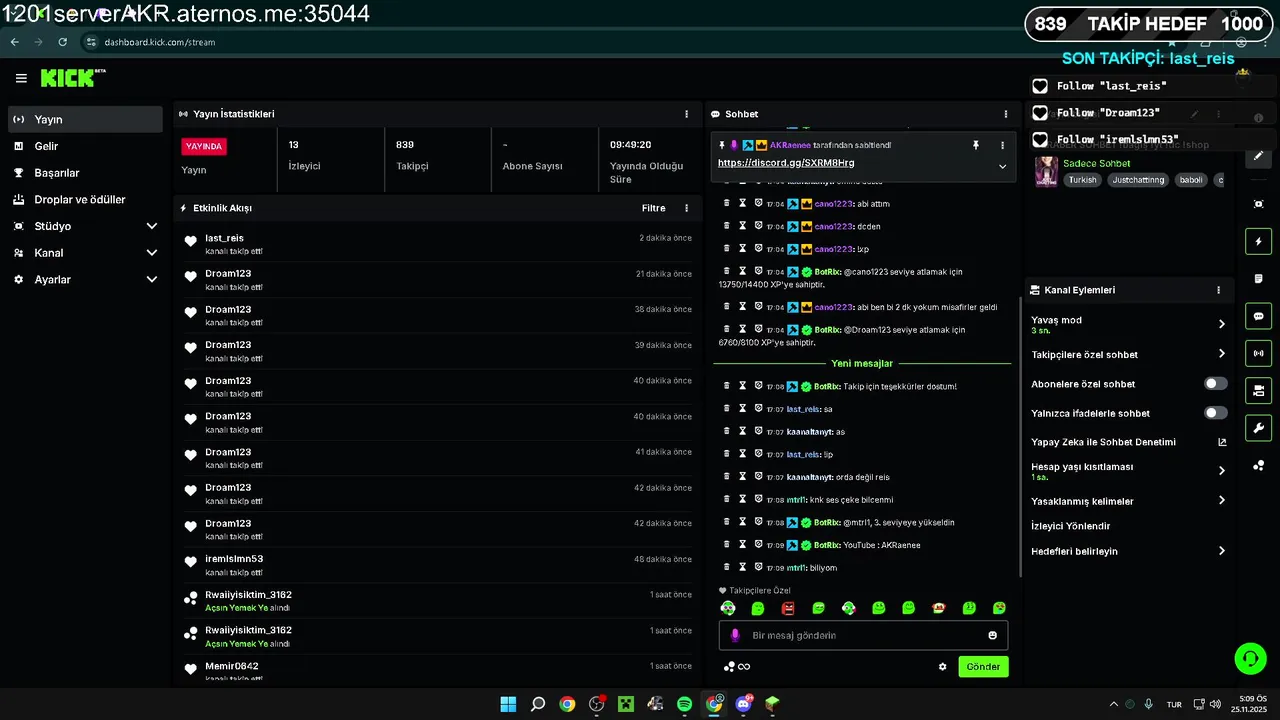This screenshot has width=1280, height=720.
Task: Expand the pinned message chevron
Action: (x=1002, y=166)
